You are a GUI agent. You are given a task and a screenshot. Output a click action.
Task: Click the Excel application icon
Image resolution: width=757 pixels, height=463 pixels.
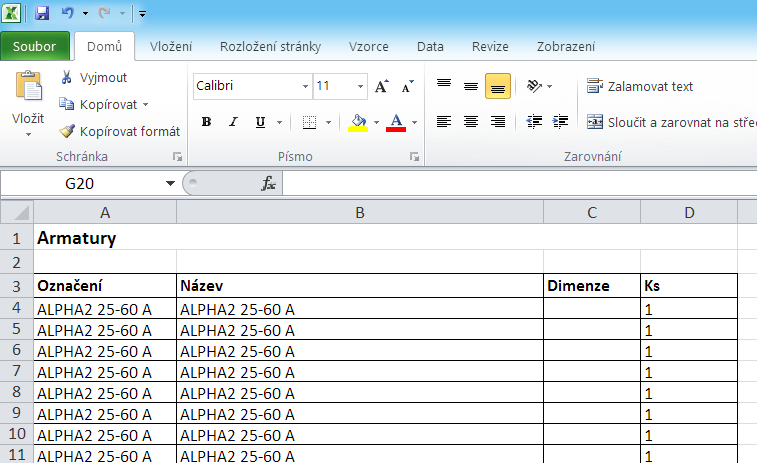11,13
